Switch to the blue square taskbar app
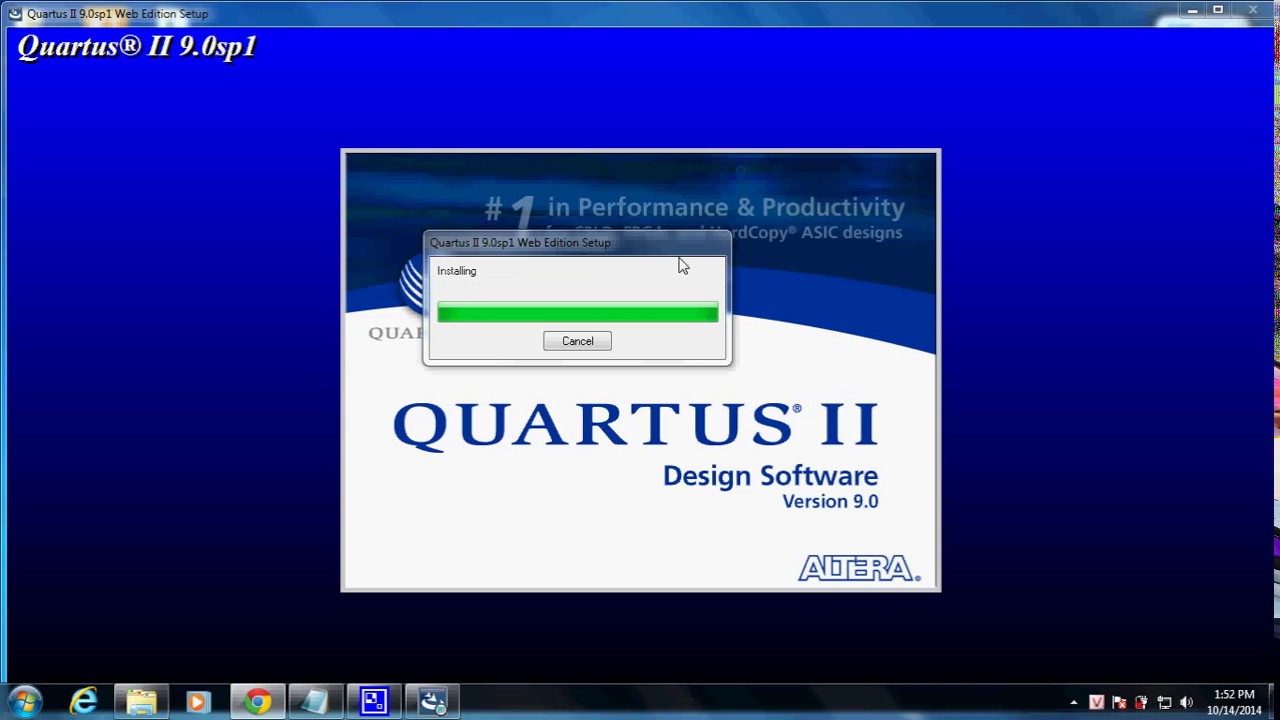This screenshot has height=720, width=1280. click(374, 702)
